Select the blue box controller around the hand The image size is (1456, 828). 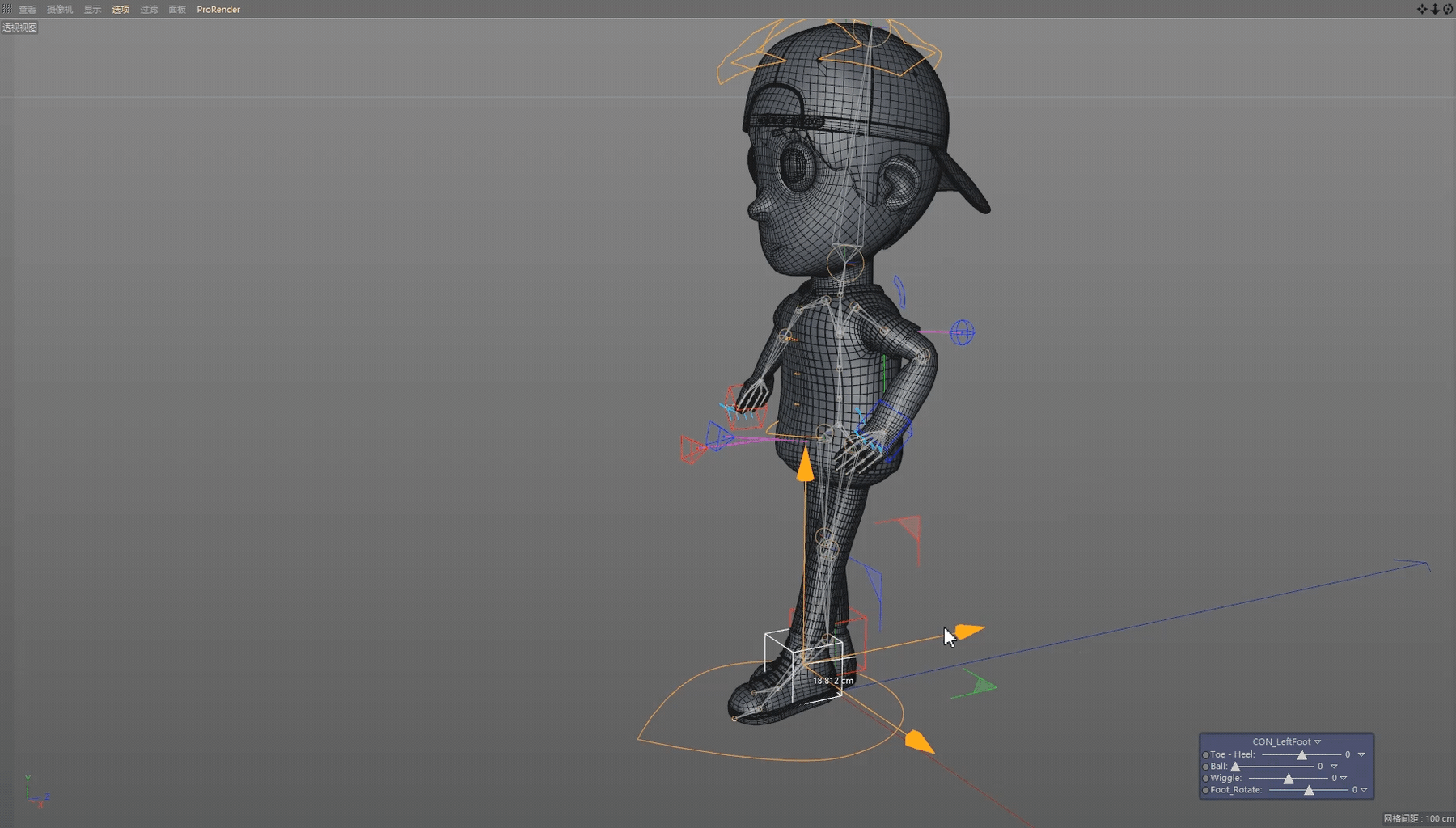[883, 431]
